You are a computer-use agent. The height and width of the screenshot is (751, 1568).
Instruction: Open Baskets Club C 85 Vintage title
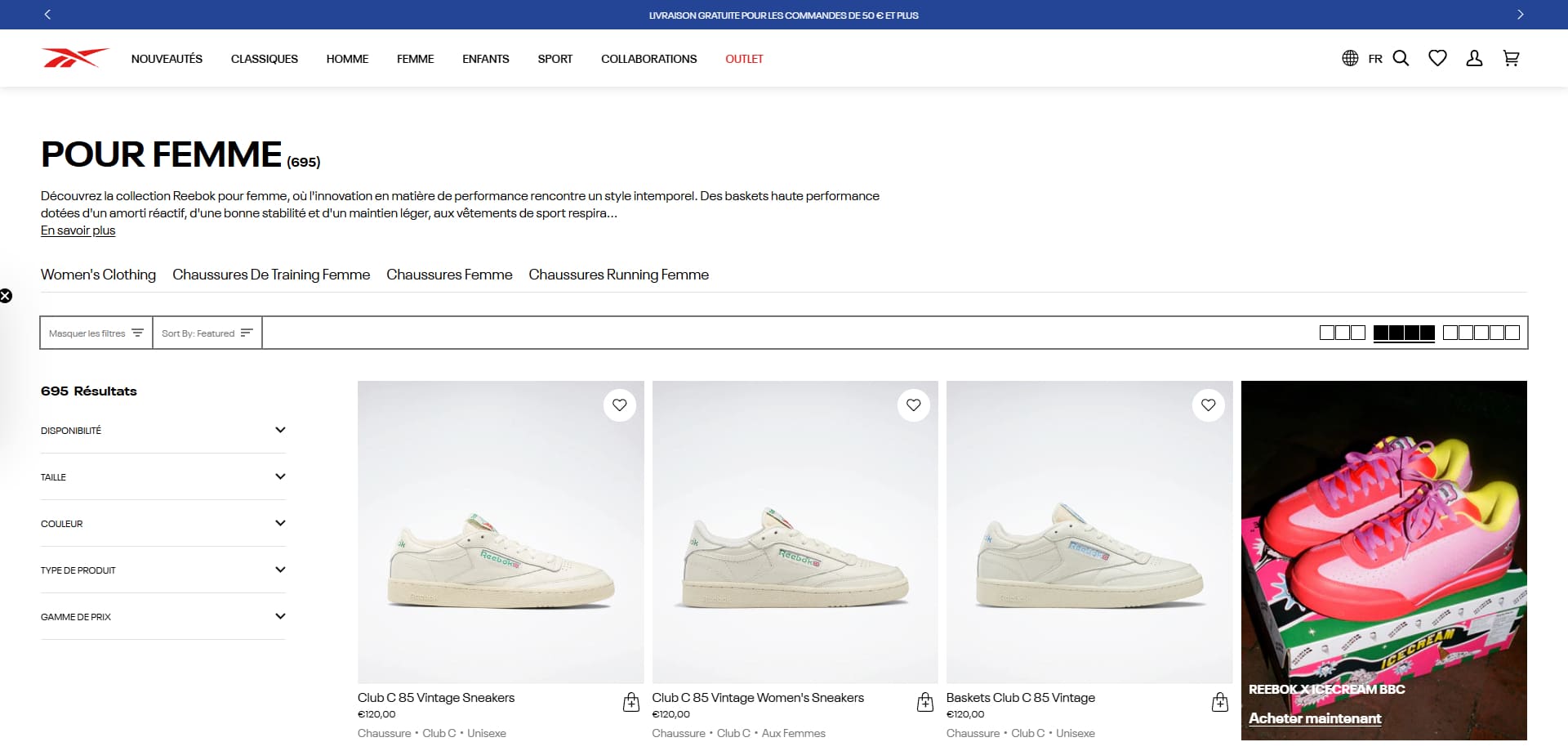click(1021, 698)
